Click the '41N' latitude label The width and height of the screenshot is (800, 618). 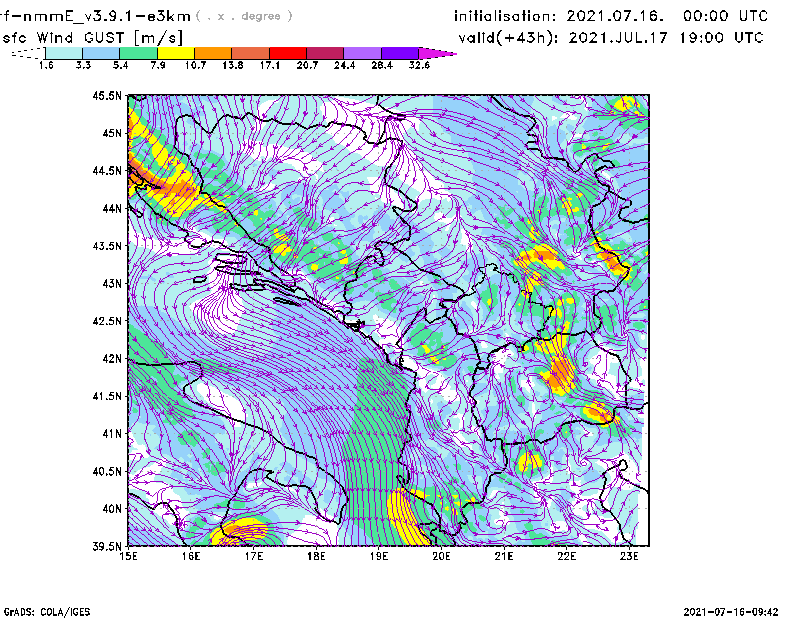point(112,434)
